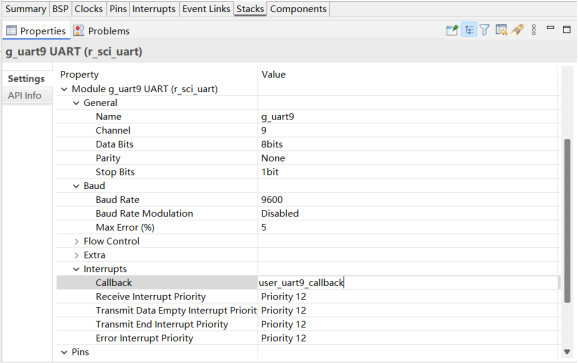Select the Parity property label

click(x=108, y=158)
